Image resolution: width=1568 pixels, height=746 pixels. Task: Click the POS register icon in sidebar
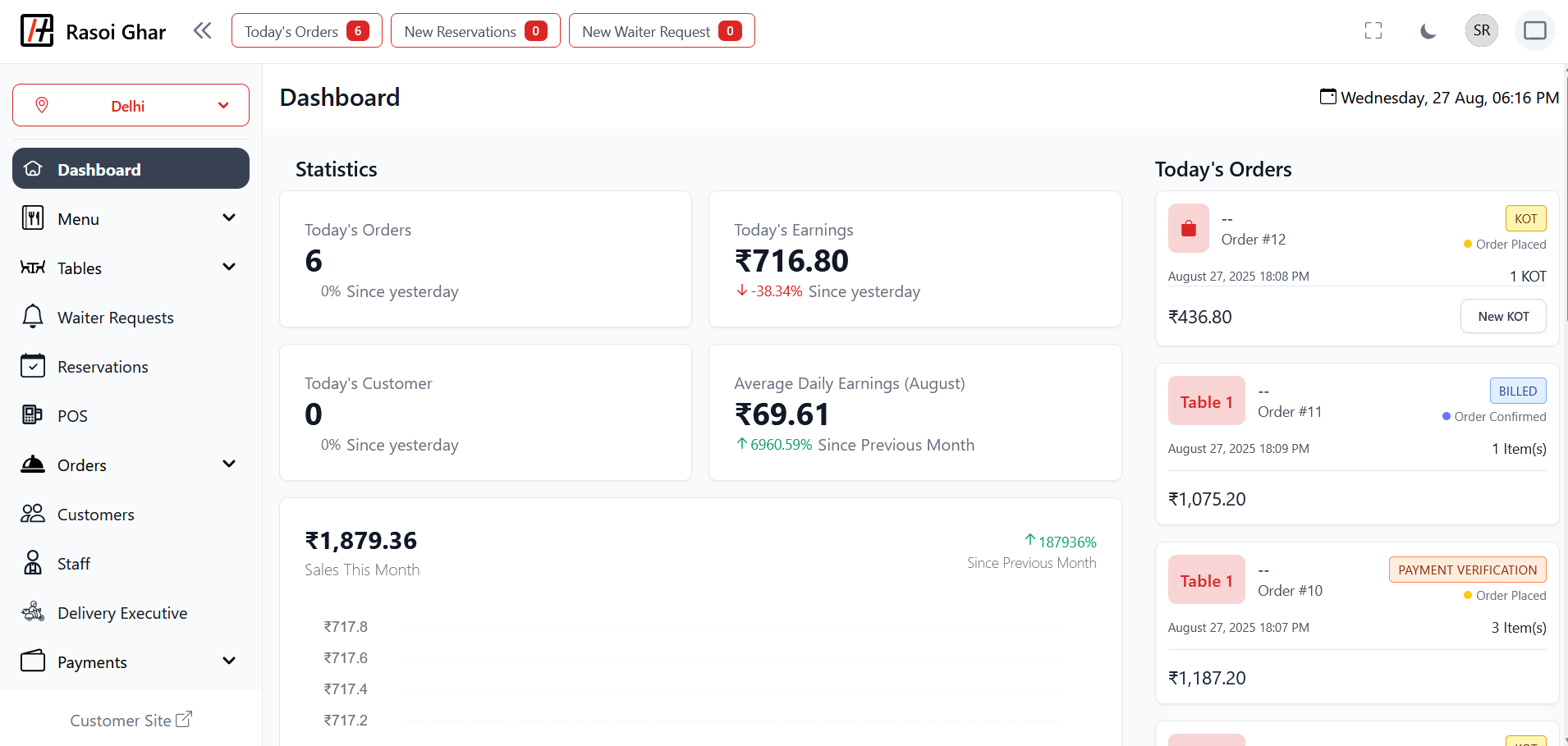33,415
